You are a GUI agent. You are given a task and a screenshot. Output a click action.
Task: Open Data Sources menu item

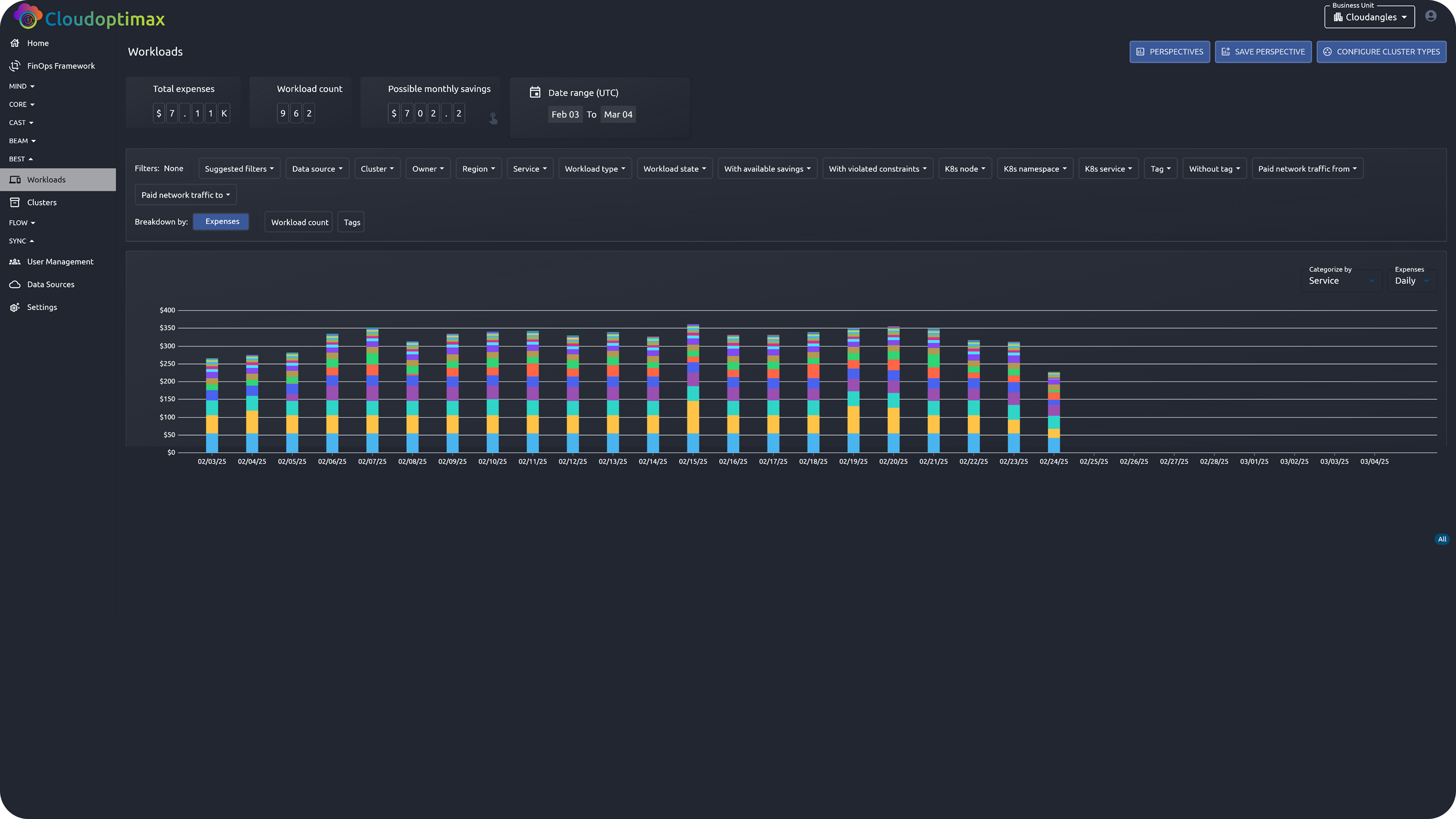point(58,284)
